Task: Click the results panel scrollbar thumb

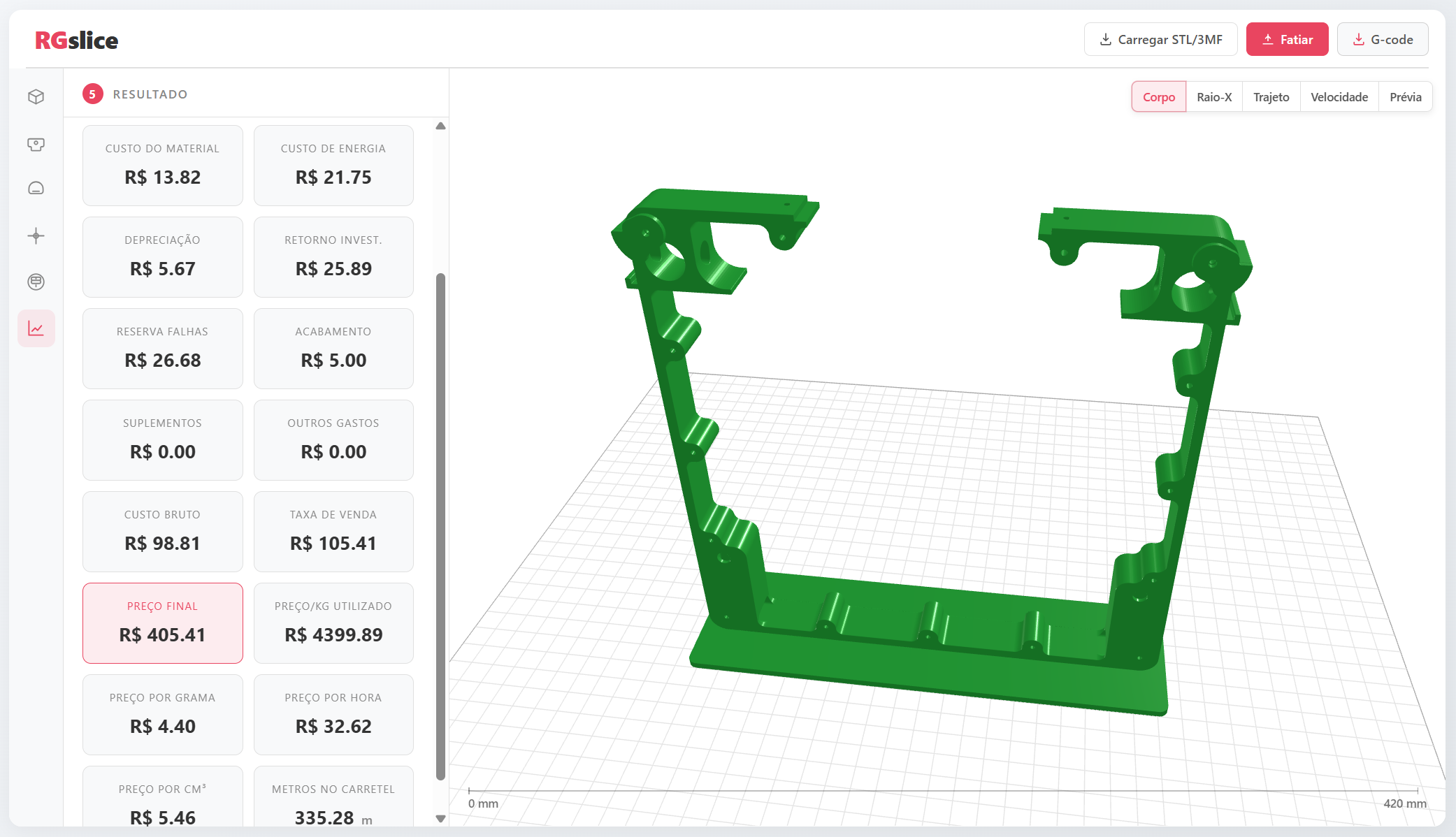Action: (x=440, y=526)
